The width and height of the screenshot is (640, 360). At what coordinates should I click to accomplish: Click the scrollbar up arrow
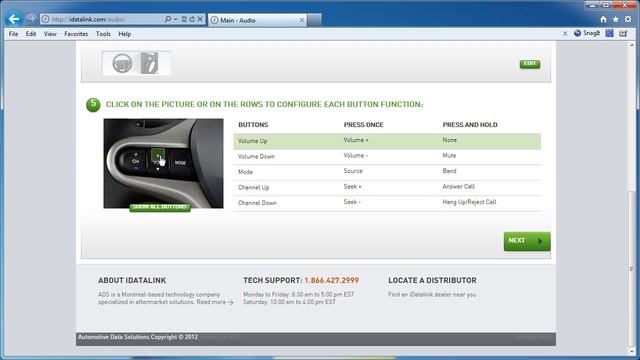click(632, 45)
